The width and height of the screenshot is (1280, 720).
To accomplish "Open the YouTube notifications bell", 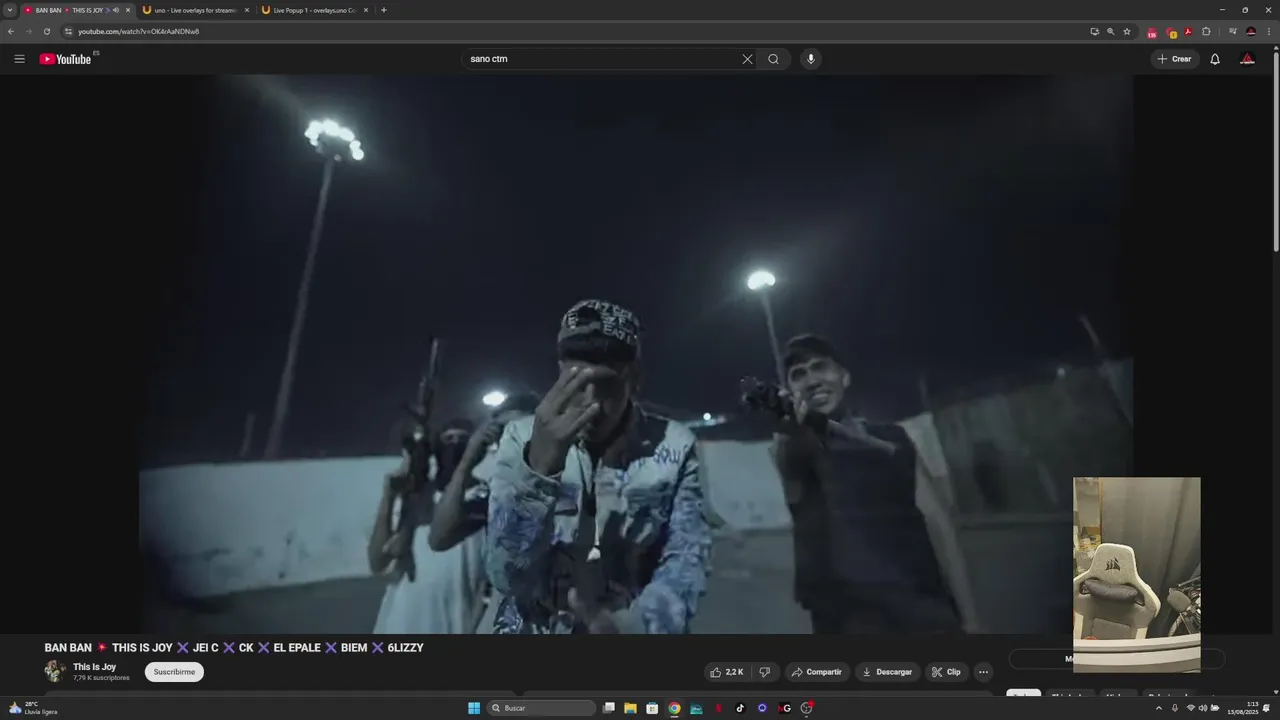I will pos(1215,59).
